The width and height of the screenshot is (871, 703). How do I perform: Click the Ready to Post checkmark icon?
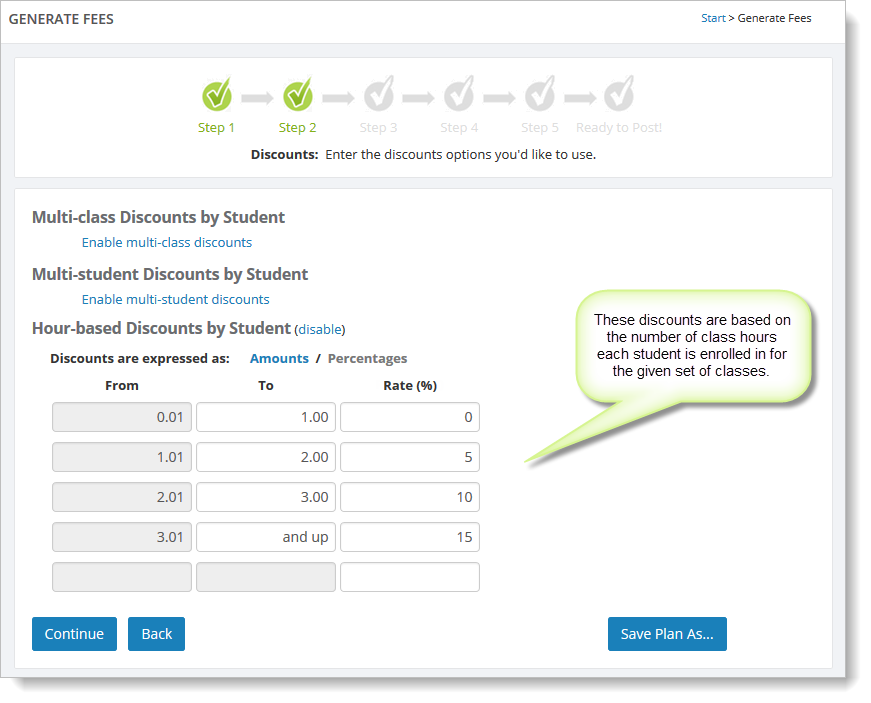pyautogui.click(x=619, y=94)
